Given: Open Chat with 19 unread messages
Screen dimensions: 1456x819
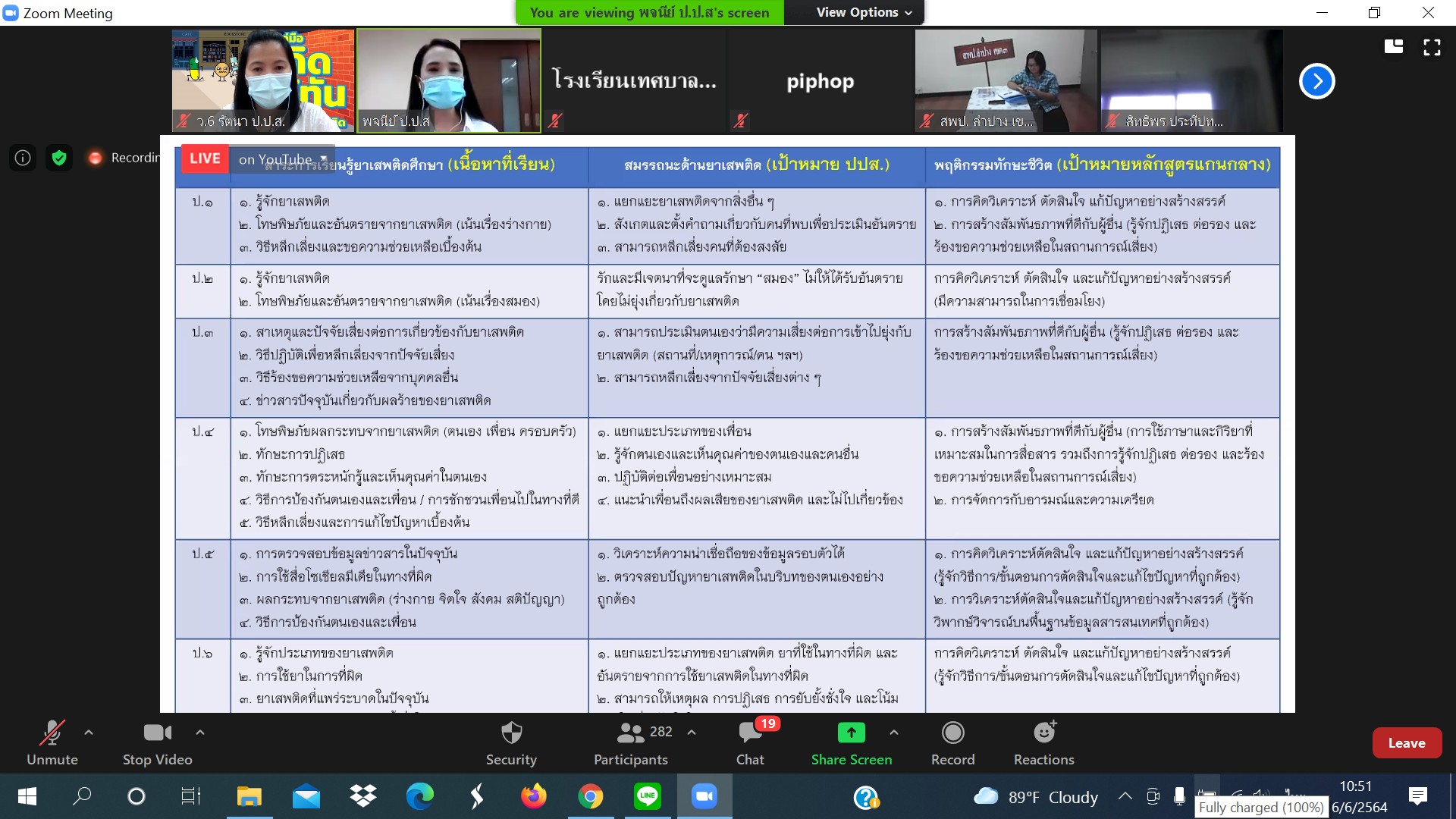Looking at the screenshot, I should point(751,743).
